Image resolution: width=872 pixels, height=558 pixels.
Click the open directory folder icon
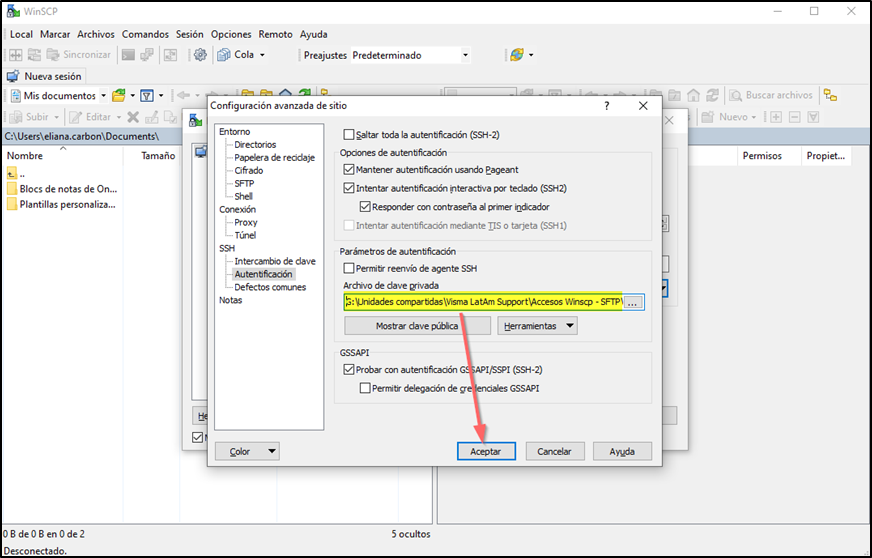tap(118, 96)
